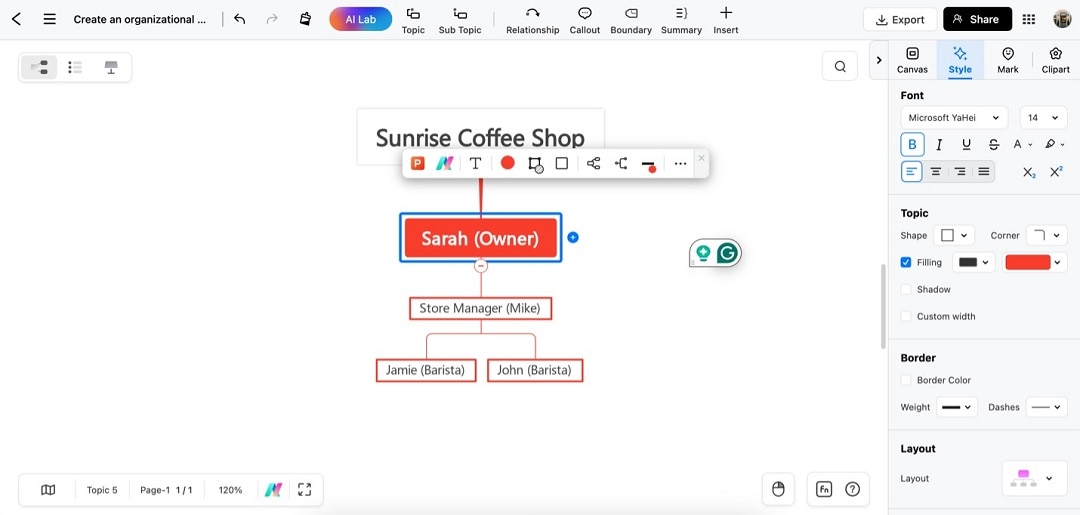Uncheck the Filling checkbox
This screenshot has height=515, width=1080.
[906, 262]
